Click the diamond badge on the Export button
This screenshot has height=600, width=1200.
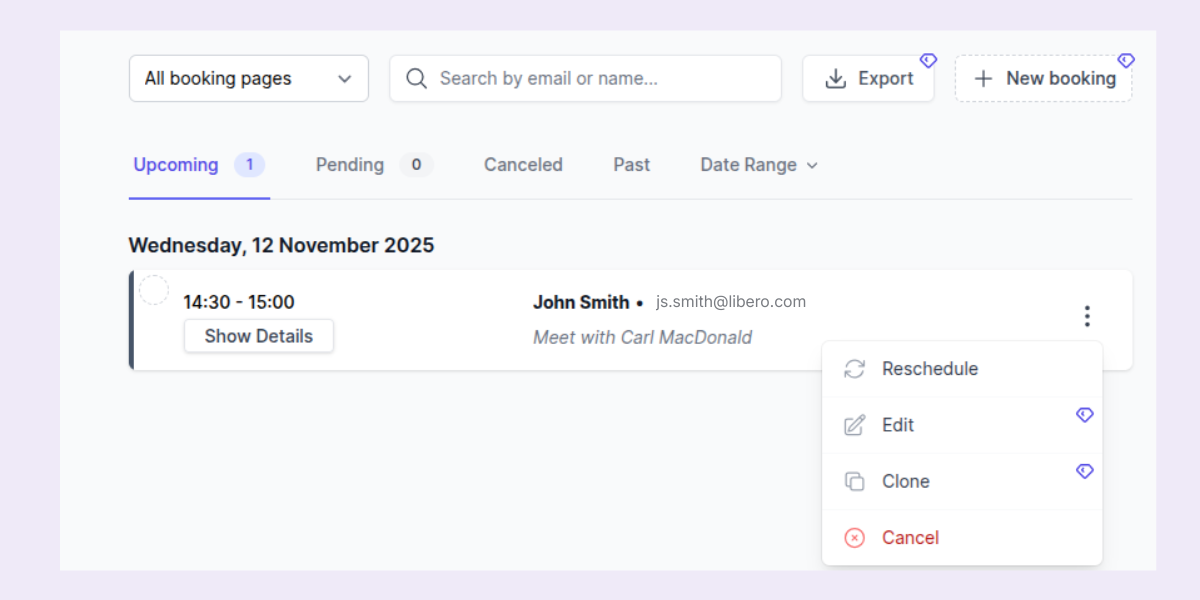(x=928, y=60)
